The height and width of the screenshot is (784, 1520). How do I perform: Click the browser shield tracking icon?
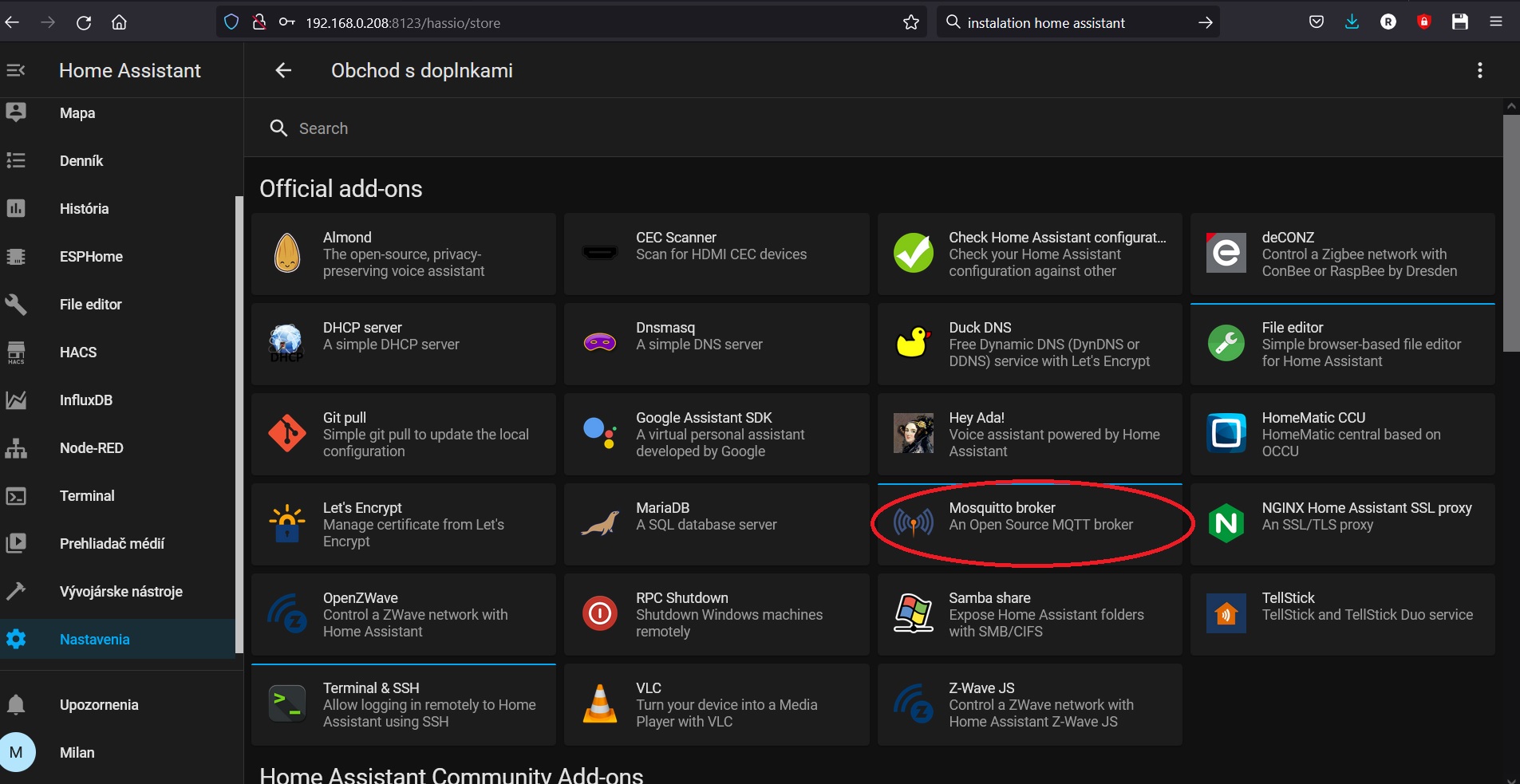click(x=231, y=22)
